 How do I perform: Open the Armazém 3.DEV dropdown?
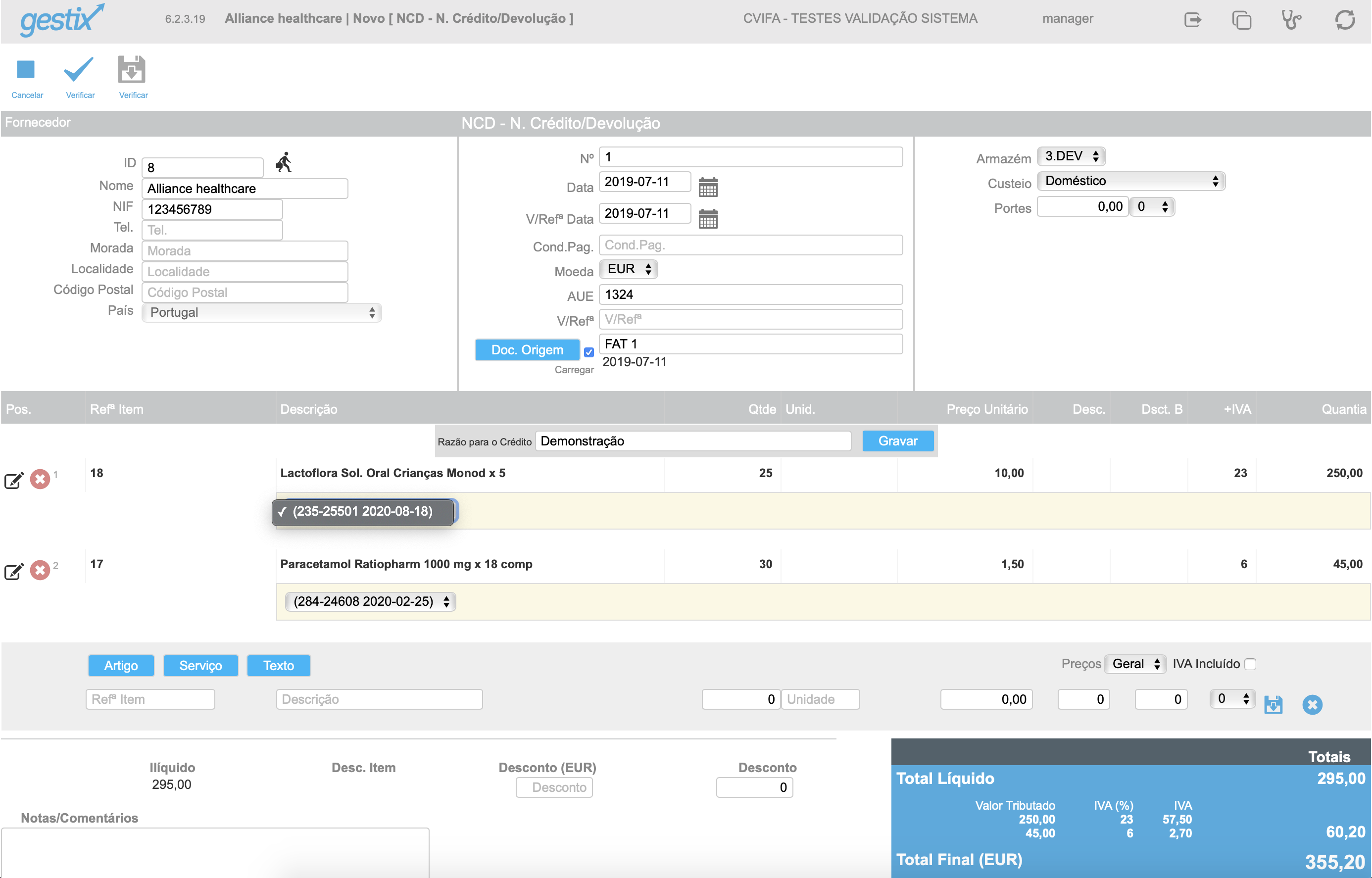[1071, 156]
